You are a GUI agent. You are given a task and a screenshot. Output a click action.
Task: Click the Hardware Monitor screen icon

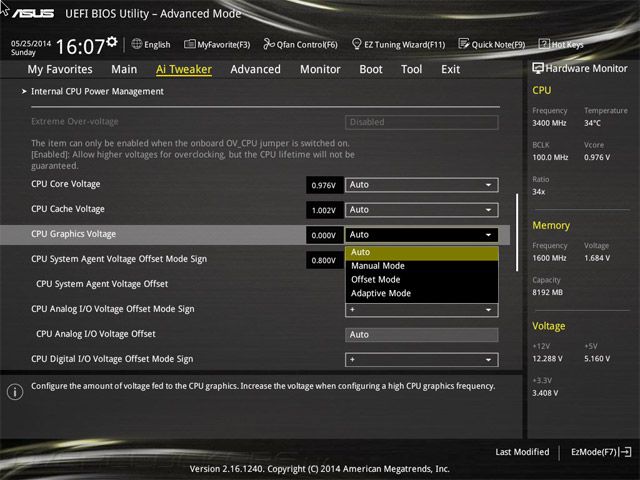click(x=538, y=68)
